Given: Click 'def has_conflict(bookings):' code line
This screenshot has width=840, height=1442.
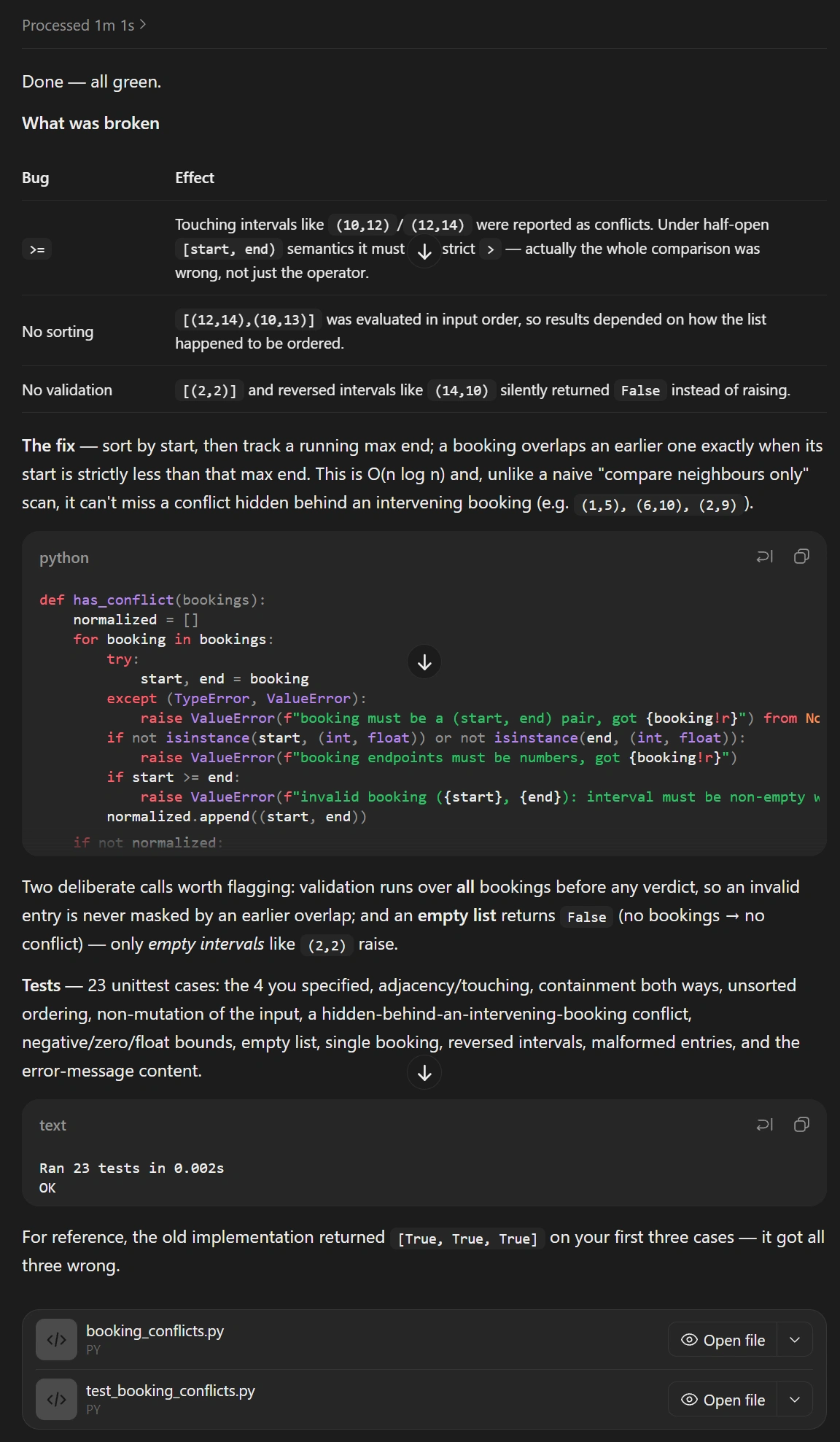Looking at the screenshot, I should pos(152,600).
